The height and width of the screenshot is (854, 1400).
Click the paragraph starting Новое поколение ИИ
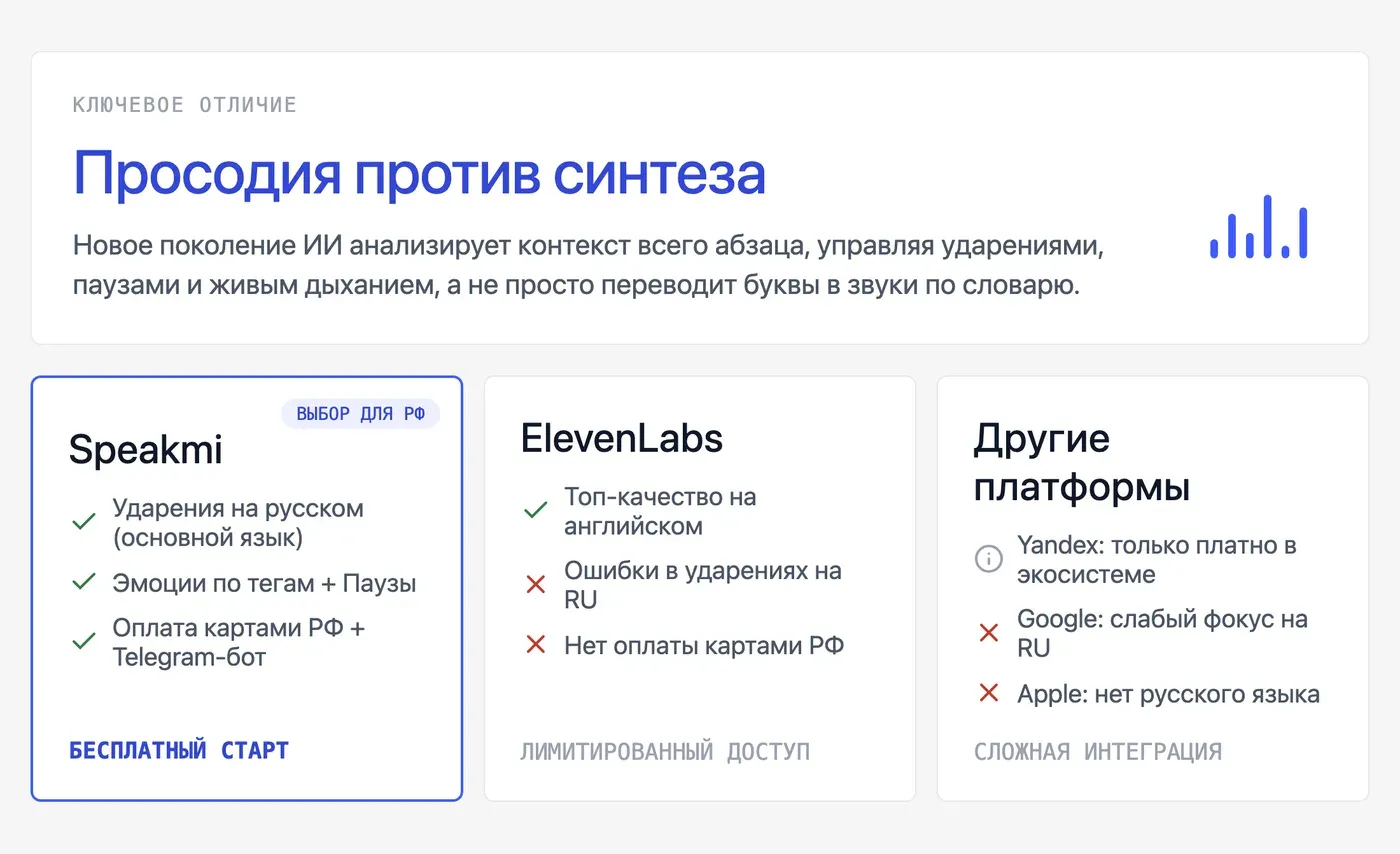coord(589,265)
